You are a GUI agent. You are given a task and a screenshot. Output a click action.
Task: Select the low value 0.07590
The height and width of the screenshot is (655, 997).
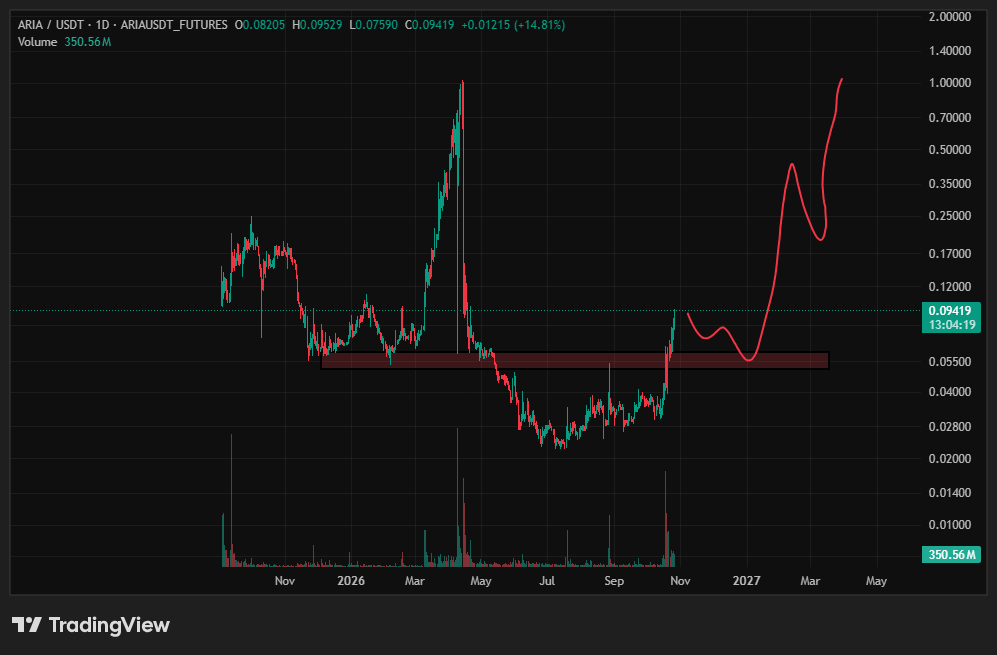click(376, 25)
